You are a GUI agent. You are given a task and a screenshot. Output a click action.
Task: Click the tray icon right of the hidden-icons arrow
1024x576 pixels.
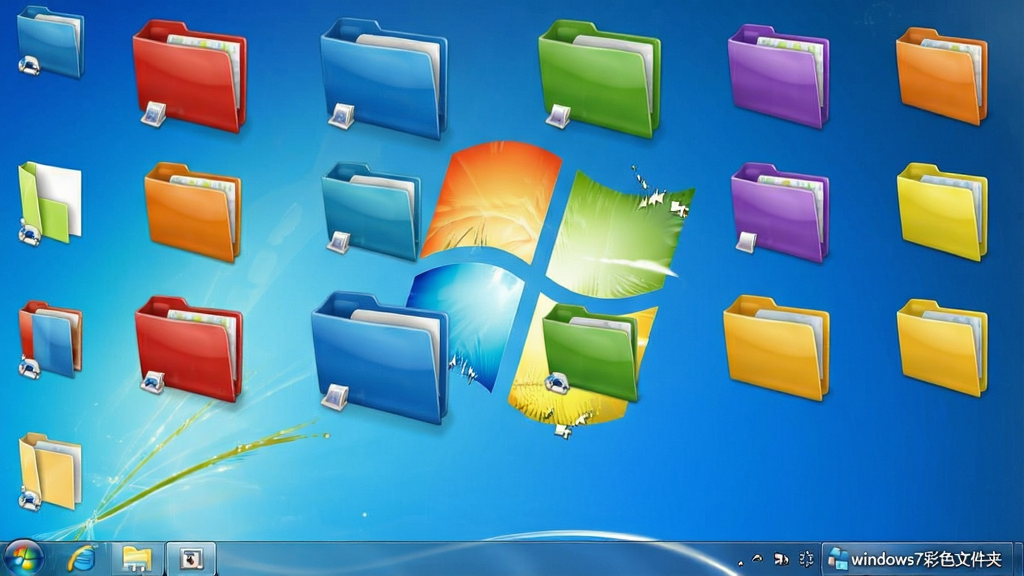pos(758,559)
